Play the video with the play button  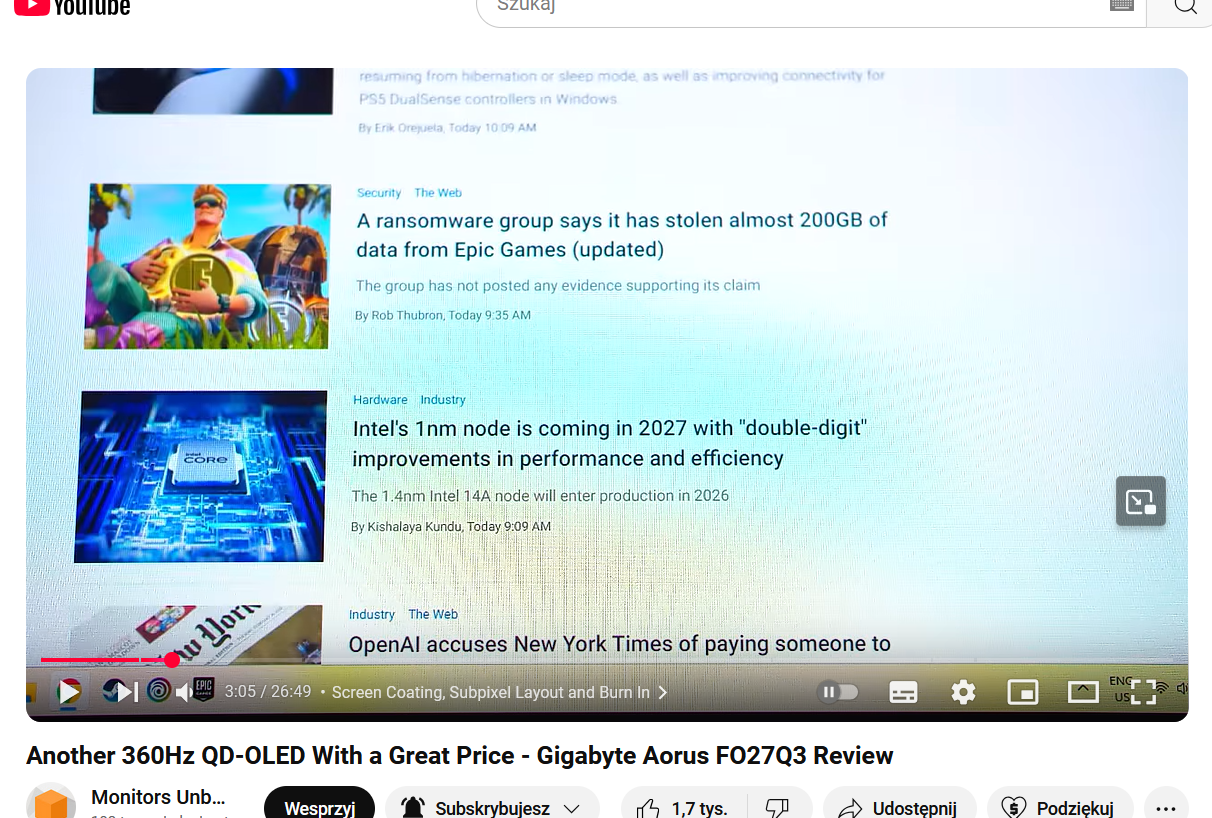(x=69, y=692)
